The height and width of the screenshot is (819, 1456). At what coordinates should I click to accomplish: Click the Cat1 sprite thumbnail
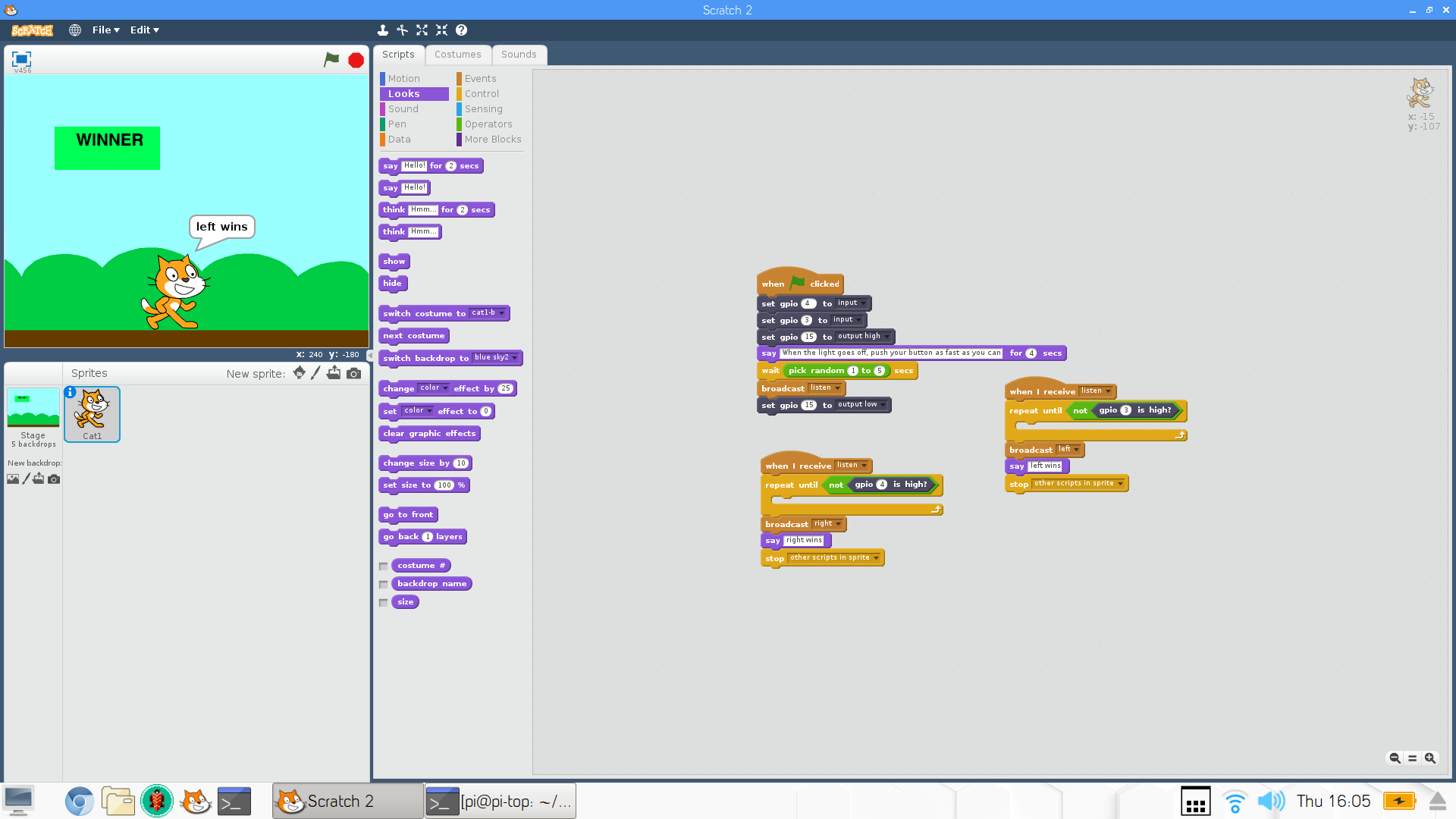(x=92, y=414)
